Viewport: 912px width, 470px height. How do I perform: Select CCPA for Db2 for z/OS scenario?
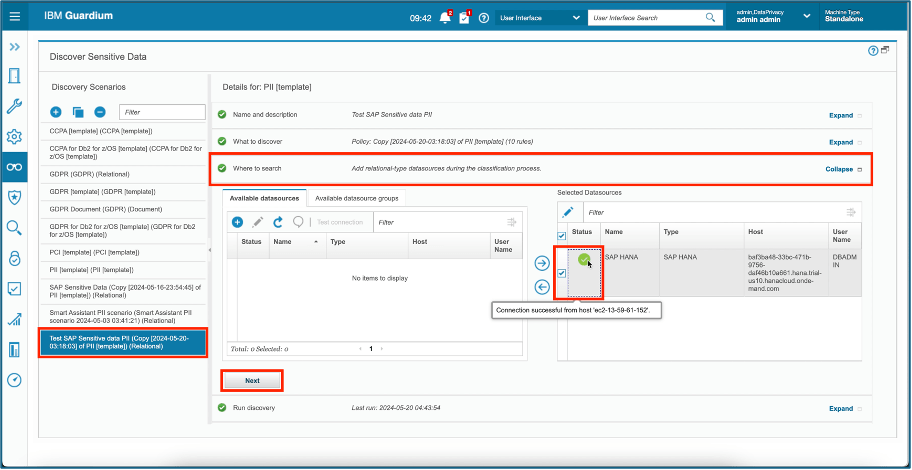[122, 152]
